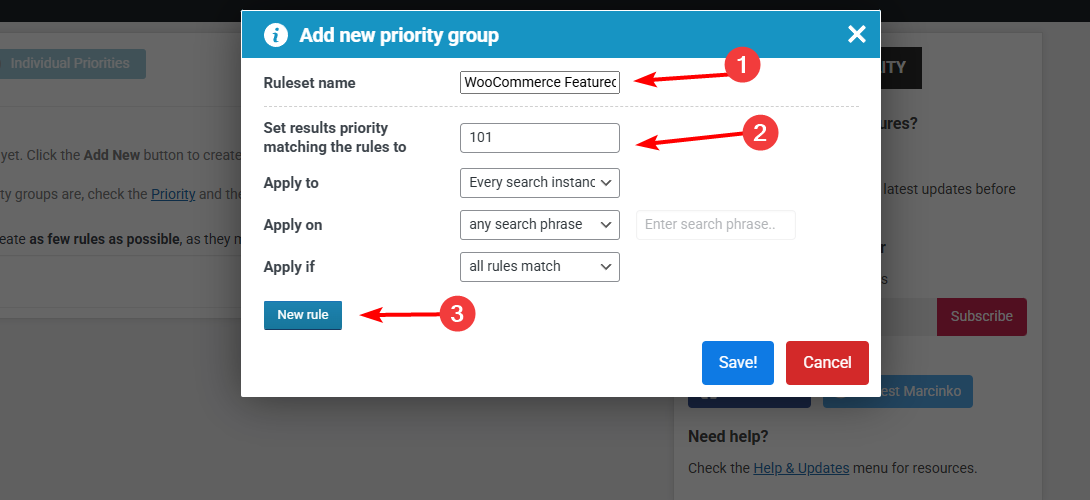Expand the Apply on search phrase dropdown
The width and height of the screenshot is (1090, 500).
[540, 225]
